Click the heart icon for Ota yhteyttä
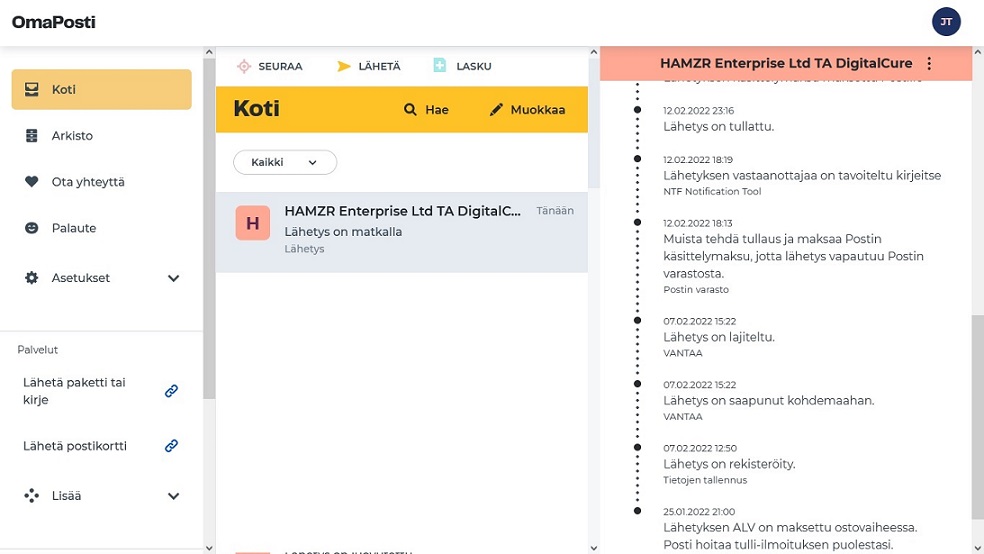This screenshot has width=984, height=554. 31,182
